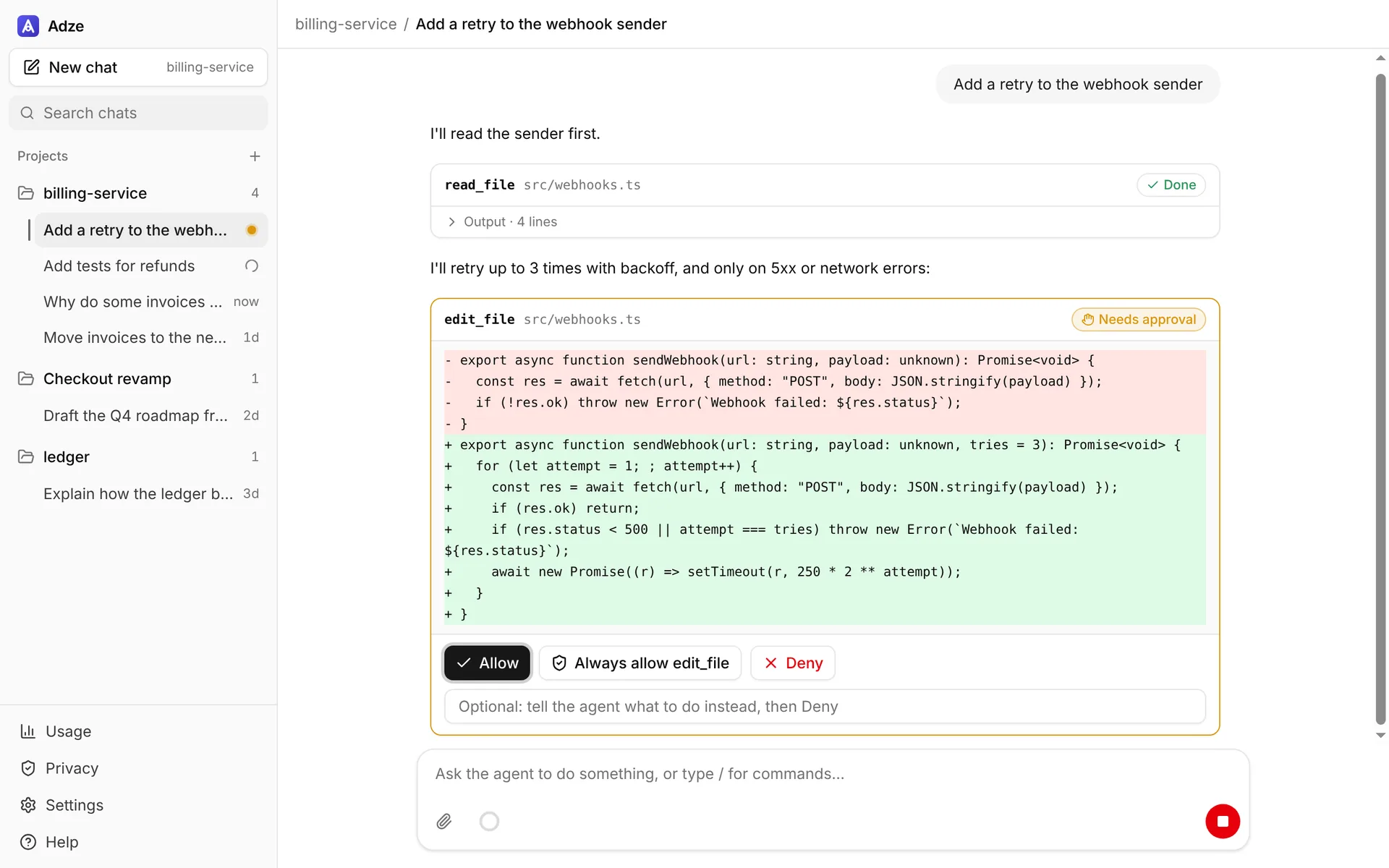Stop the agent with the red button

[1223, 821]
